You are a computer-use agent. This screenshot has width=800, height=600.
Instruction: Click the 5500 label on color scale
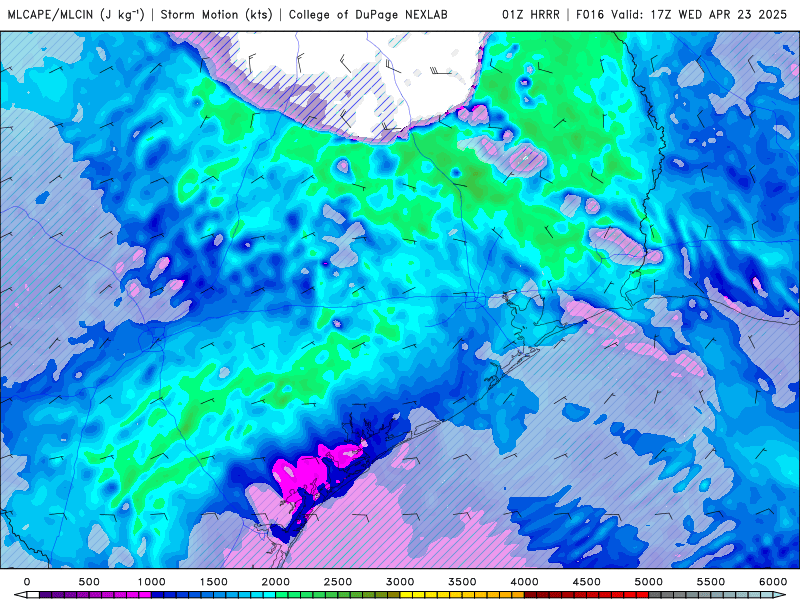click(711, 582)
